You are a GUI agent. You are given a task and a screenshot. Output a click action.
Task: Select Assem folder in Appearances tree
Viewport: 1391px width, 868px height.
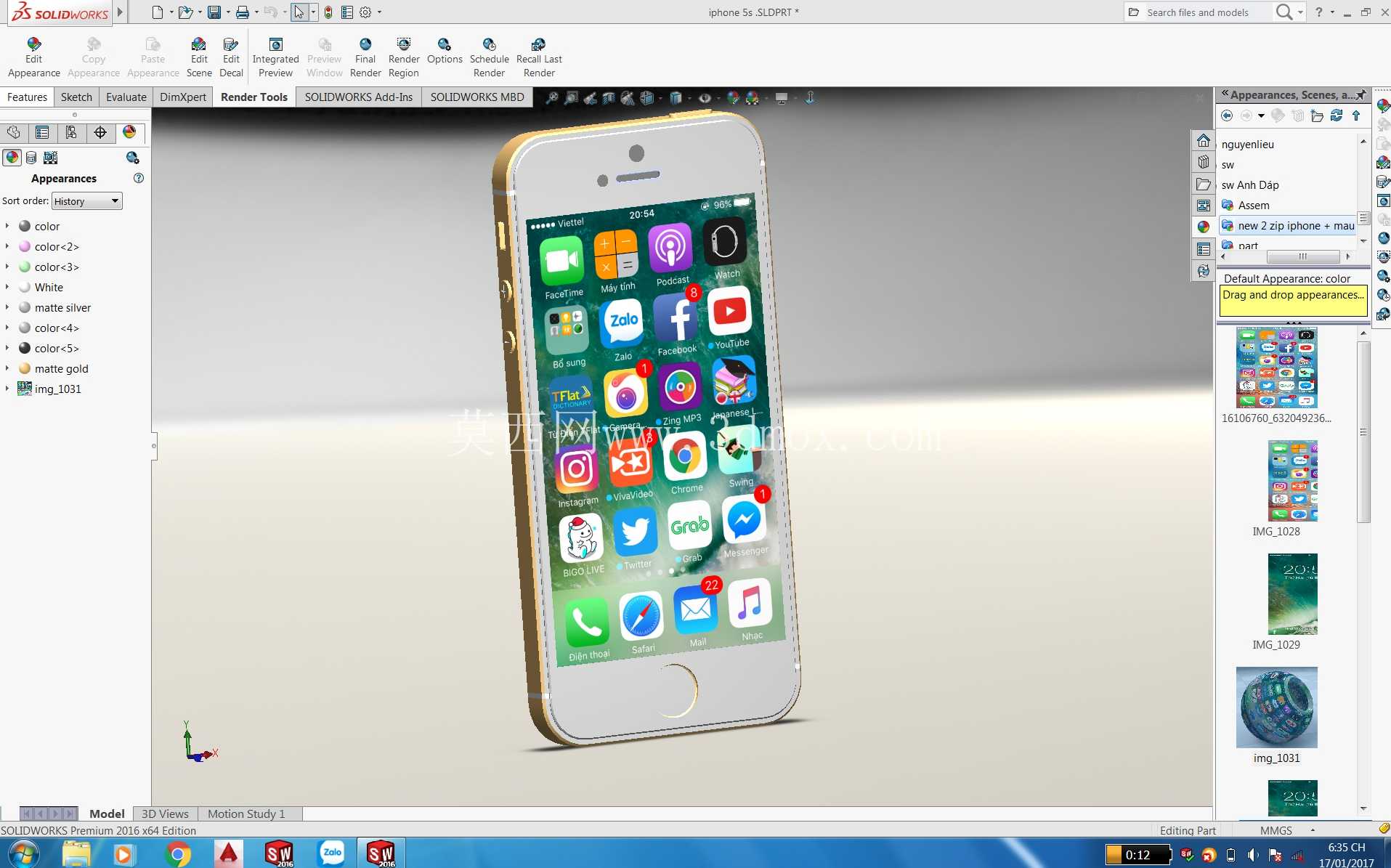pyautogui.click(x=1246, y=206)
